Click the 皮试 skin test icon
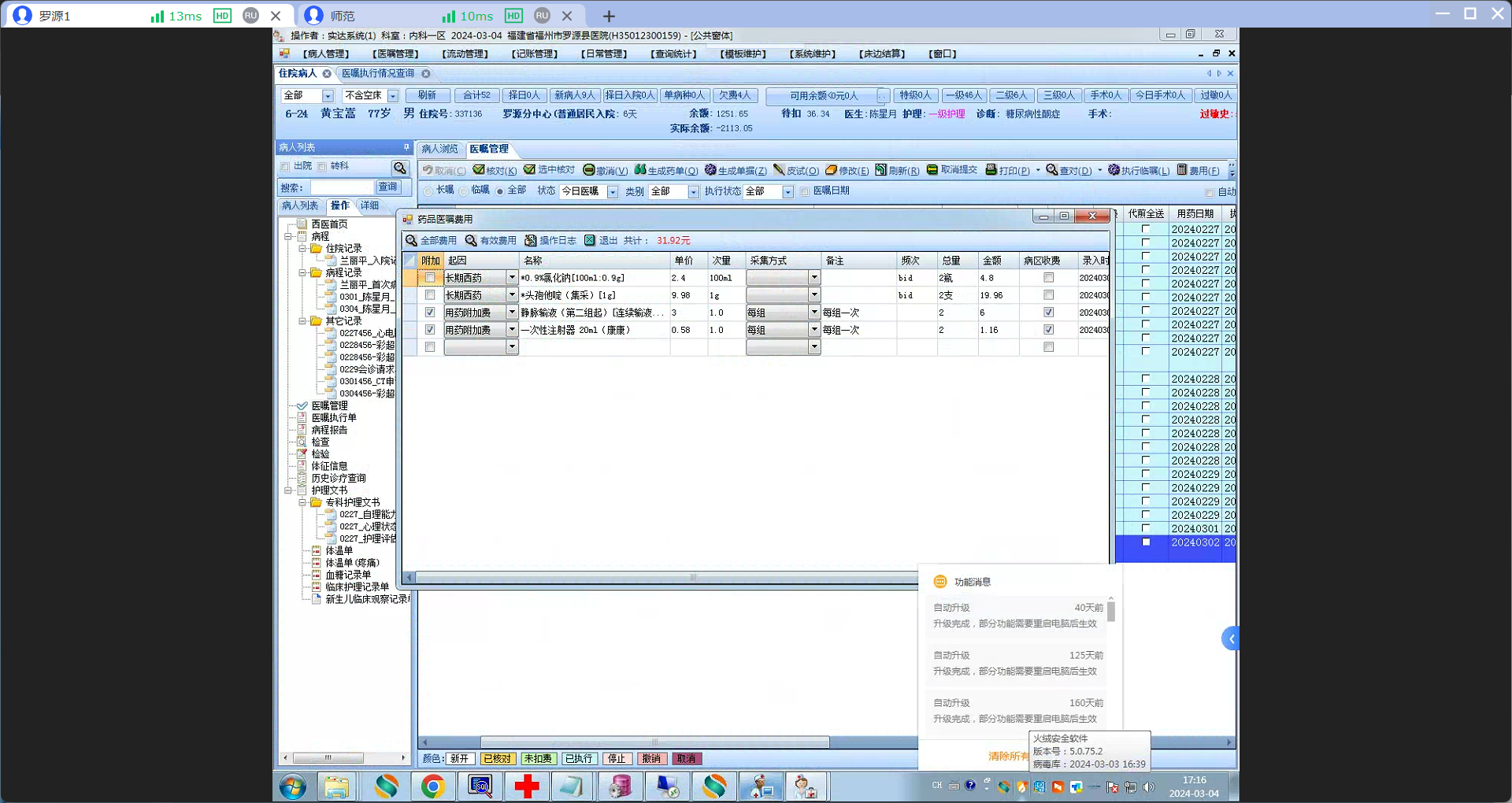This screenshot has height=803, width=1512. click(779, 170)
